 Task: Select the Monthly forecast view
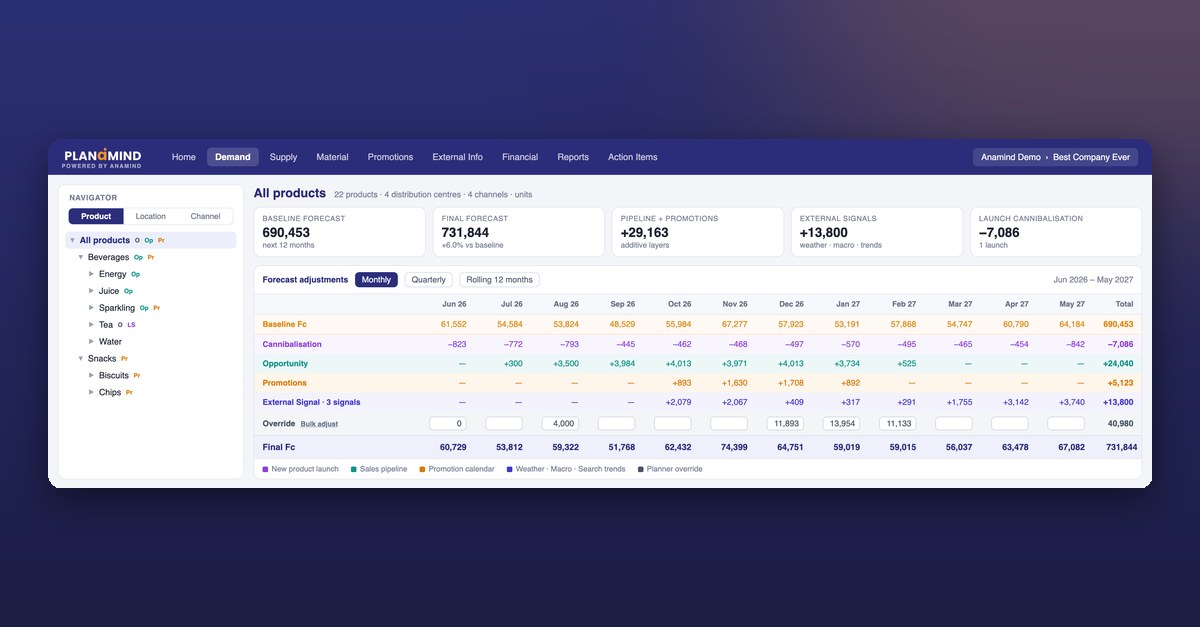click(x=376, y=280)
